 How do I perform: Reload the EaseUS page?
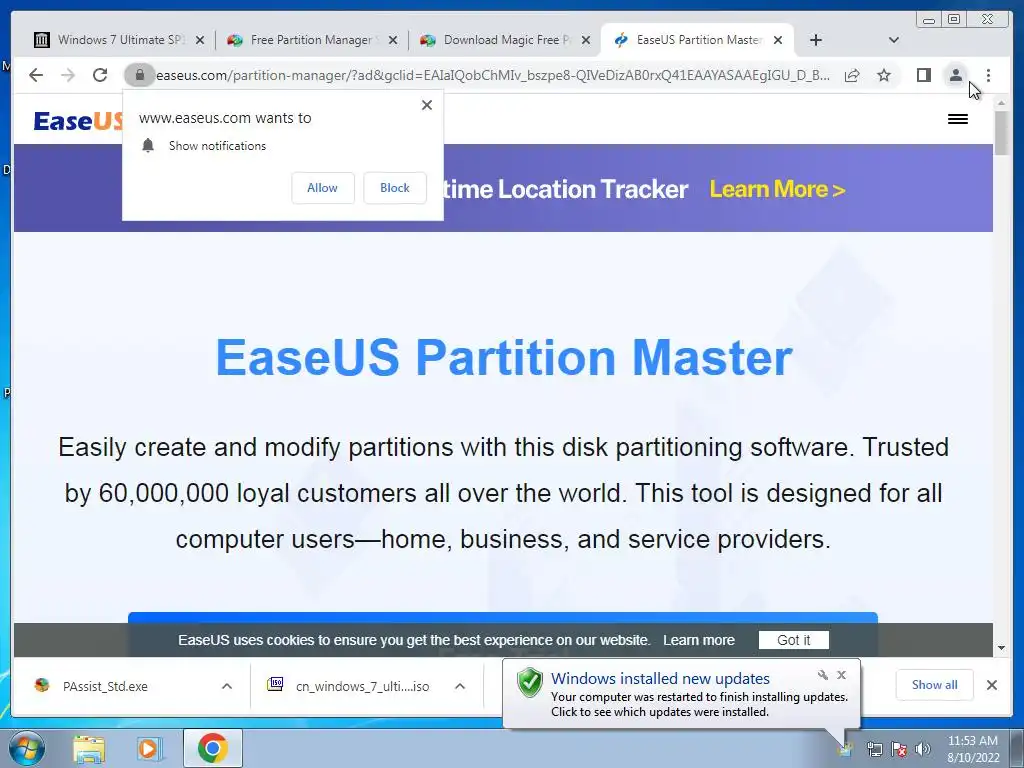[100, 75]
